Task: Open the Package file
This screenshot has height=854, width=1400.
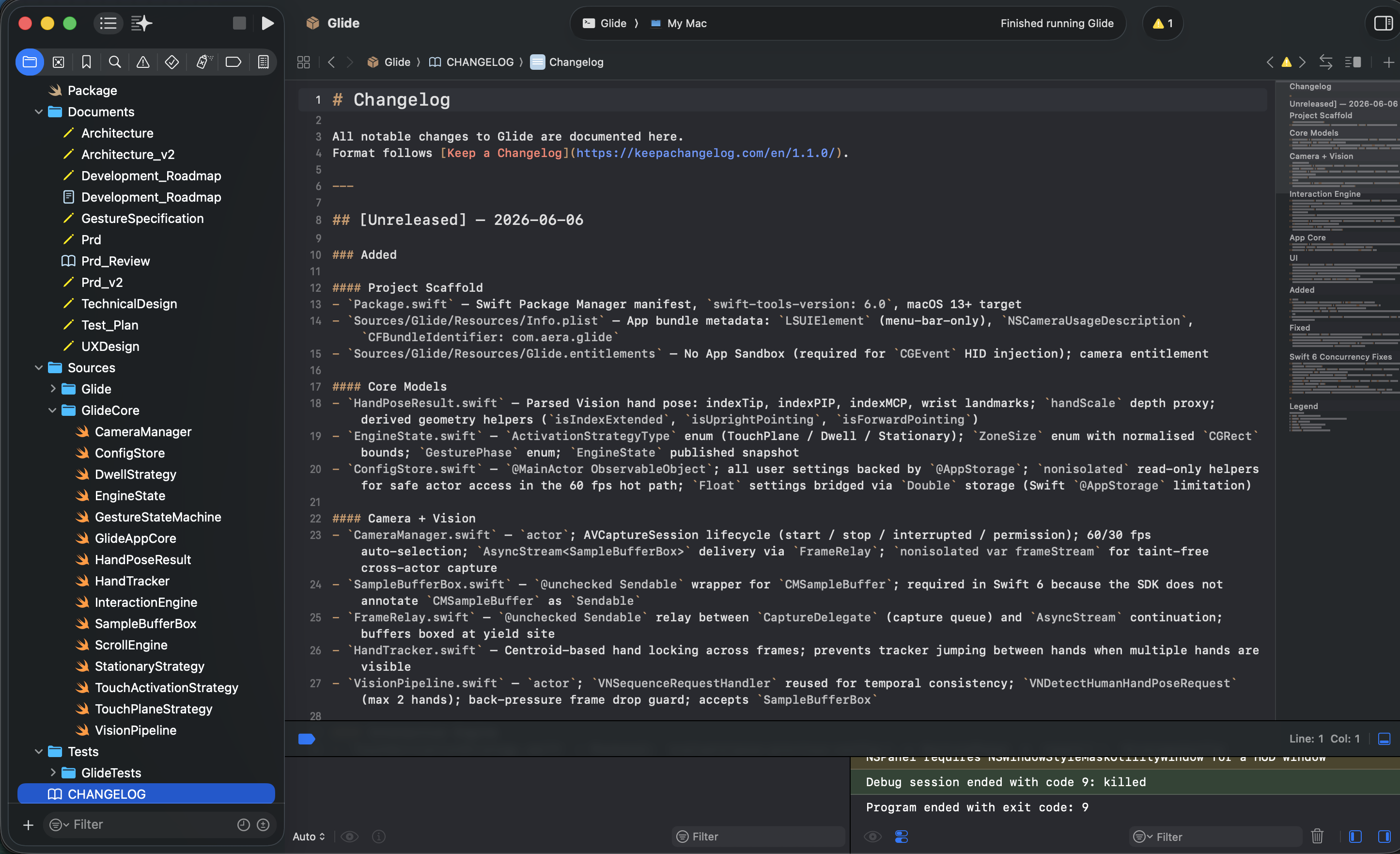Action: tap(83, 91)
